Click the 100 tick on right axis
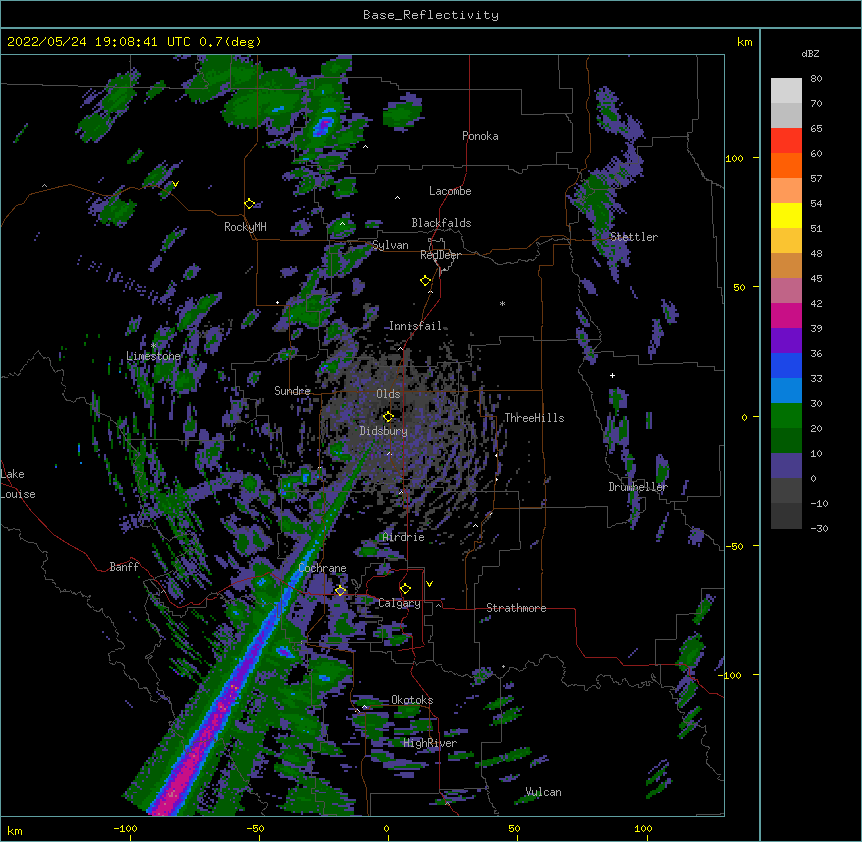Screen dimensions: 862x842 tap(734, 158)
